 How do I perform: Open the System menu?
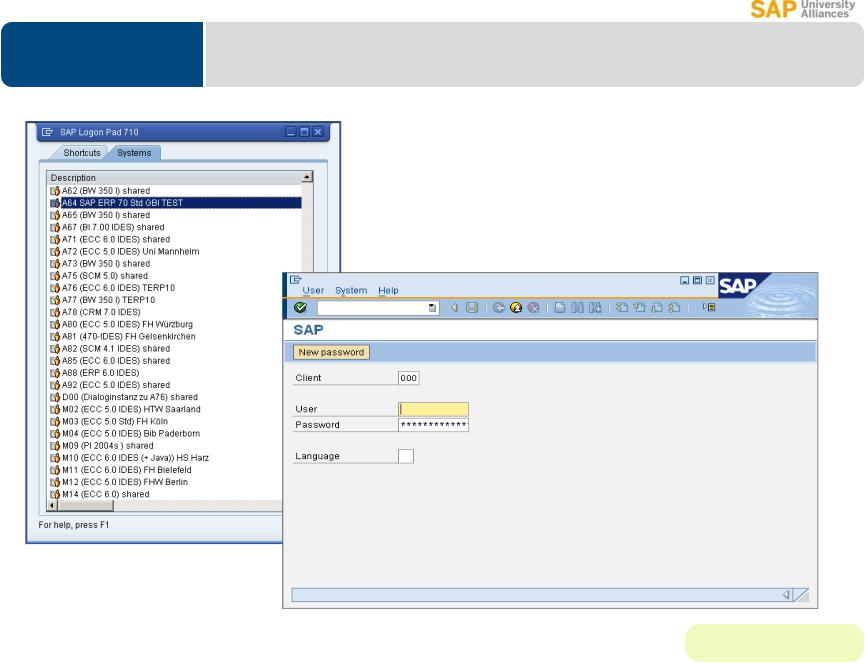(x=351, y=290)
